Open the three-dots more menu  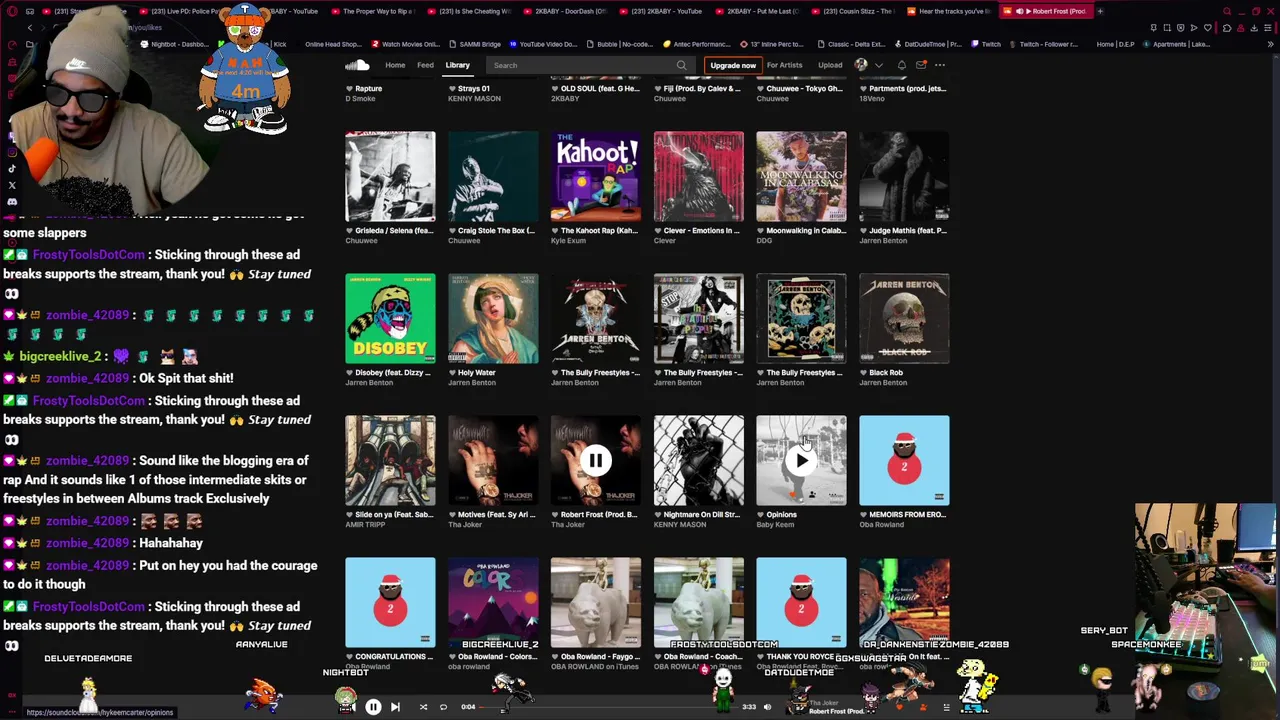pos(940,65)
